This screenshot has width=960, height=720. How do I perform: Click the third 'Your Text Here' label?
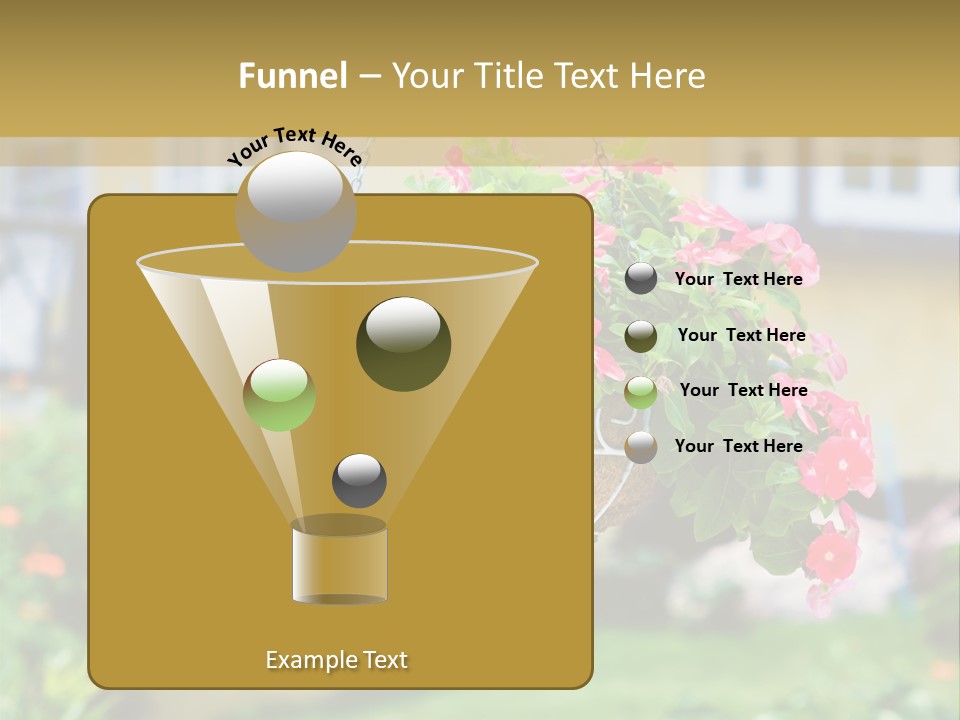744,390
